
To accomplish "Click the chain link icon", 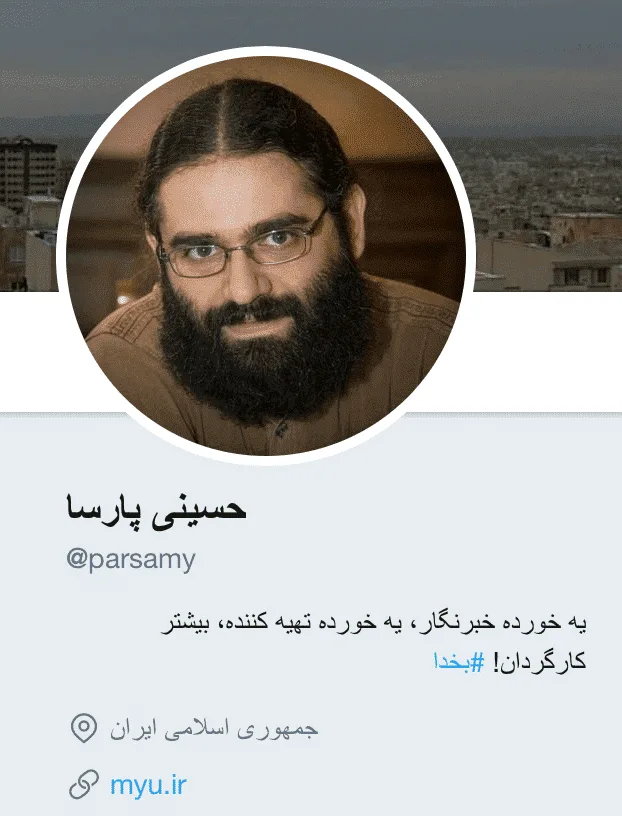I will (84, 784).
